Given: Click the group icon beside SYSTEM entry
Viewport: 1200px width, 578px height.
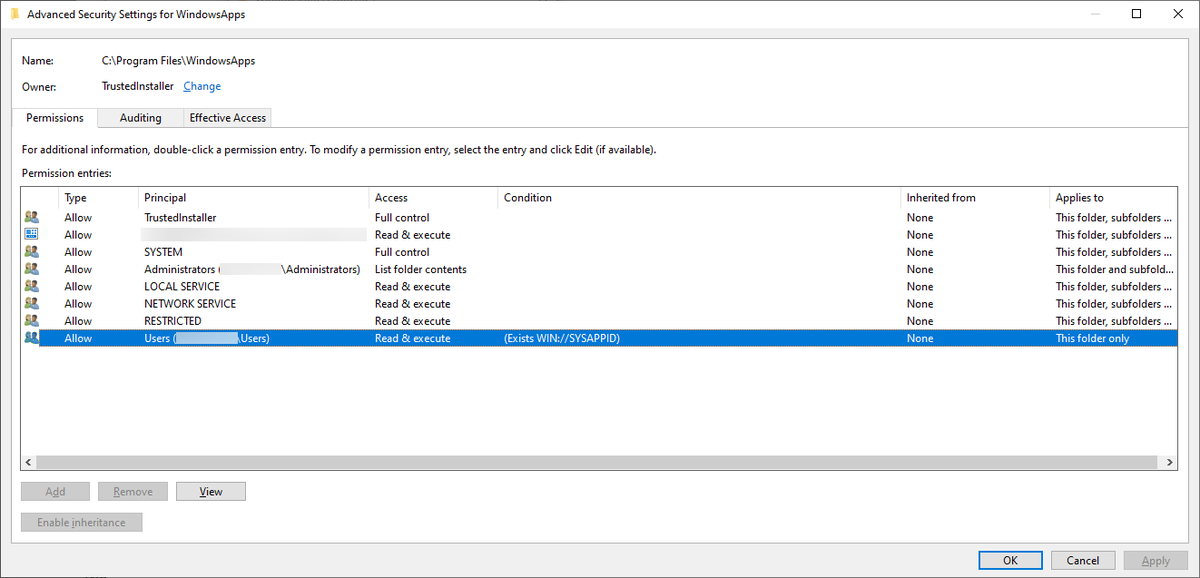Looking at the screenshot, I should 31,252.
